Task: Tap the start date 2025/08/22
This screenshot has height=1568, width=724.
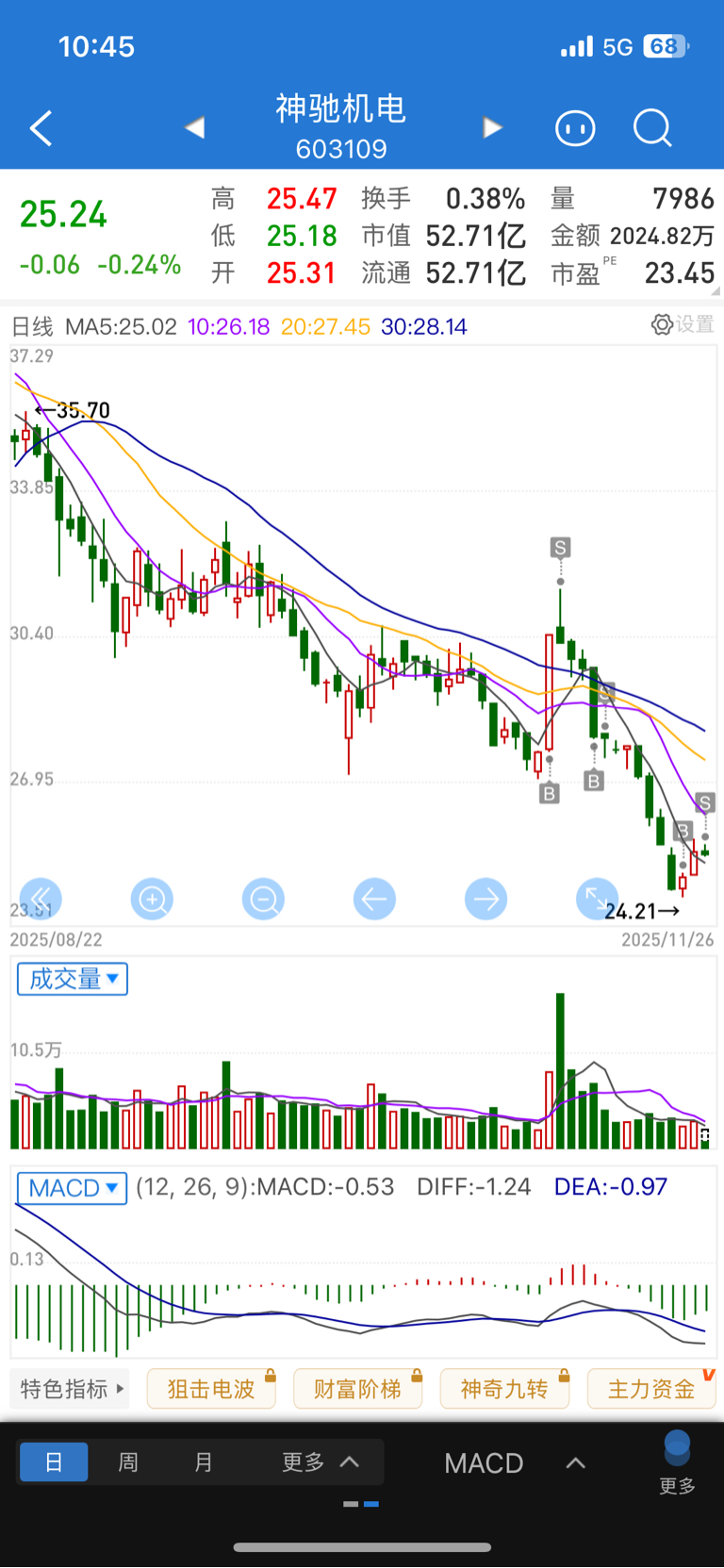Action: [56, 940]
